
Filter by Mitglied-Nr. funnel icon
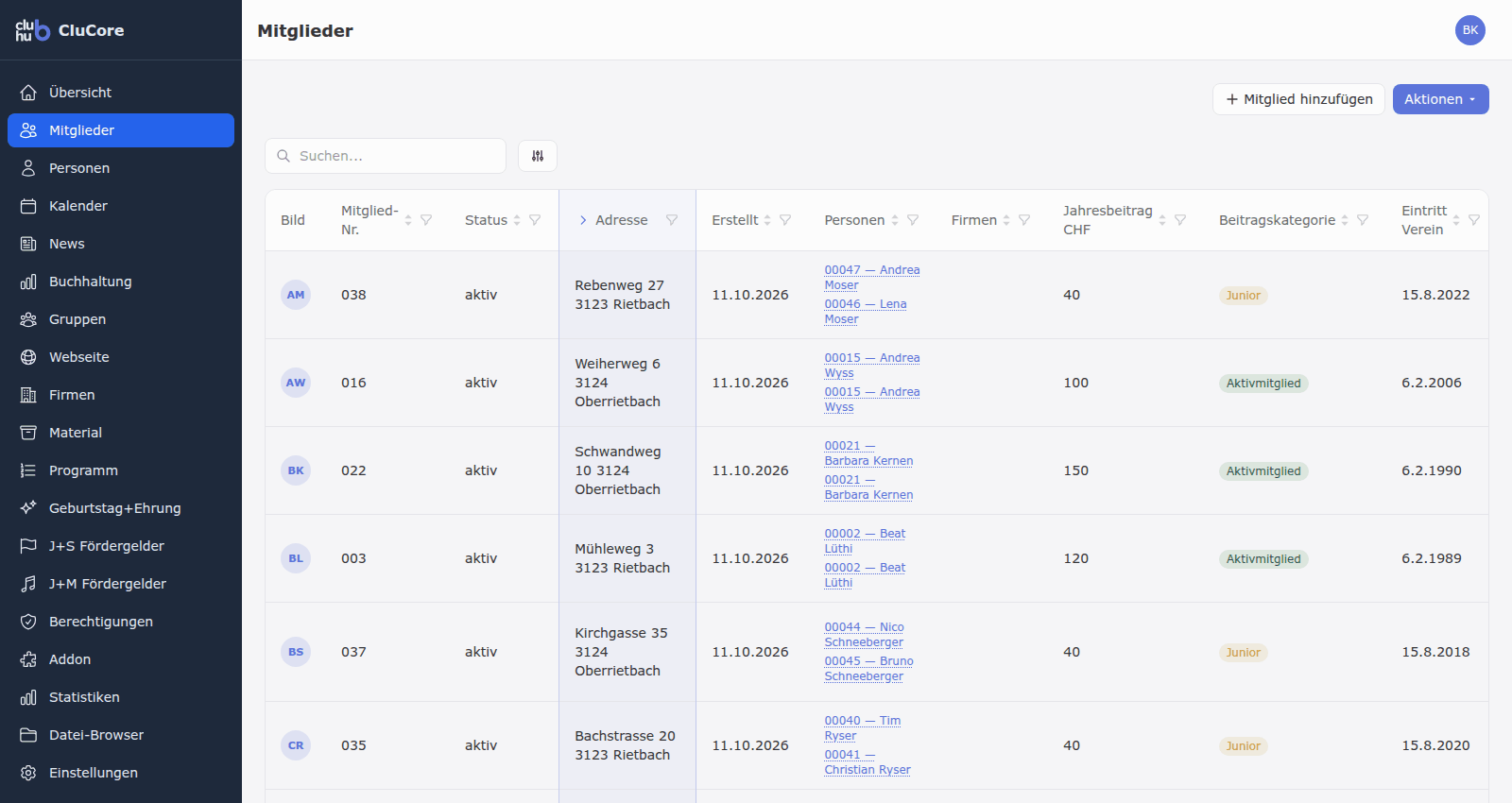pyautogui.click(x=426, y=220)
